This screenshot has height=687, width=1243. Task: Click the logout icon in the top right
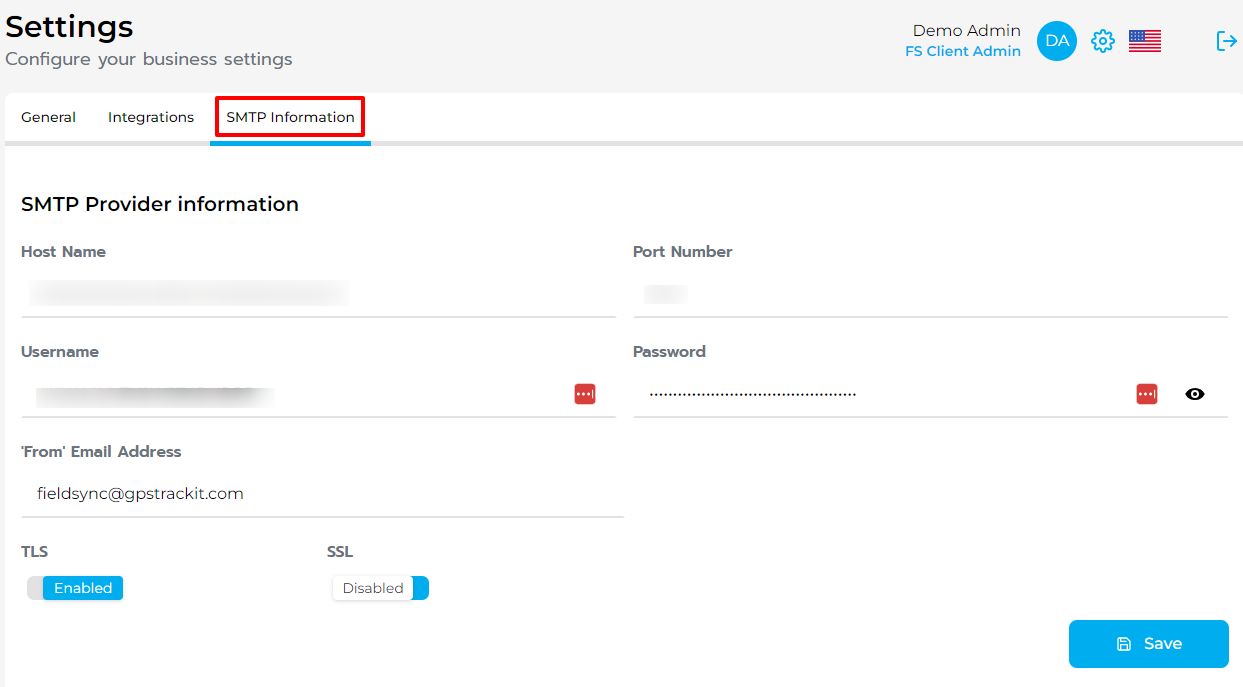pyautogui.click(x=1227, y=41)
